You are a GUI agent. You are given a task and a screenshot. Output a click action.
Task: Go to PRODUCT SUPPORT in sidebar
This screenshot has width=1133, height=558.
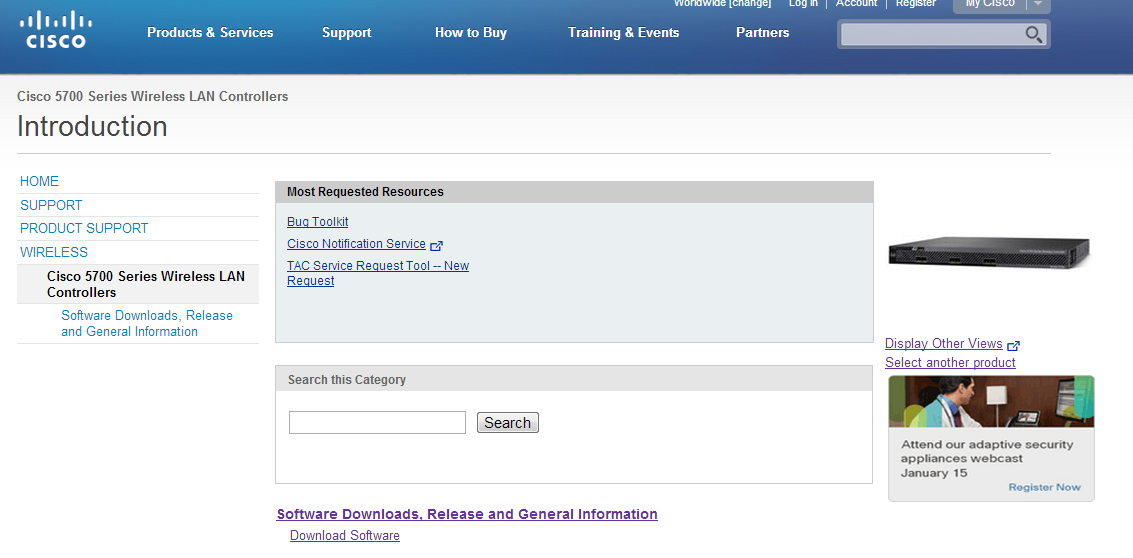point(84,228)
